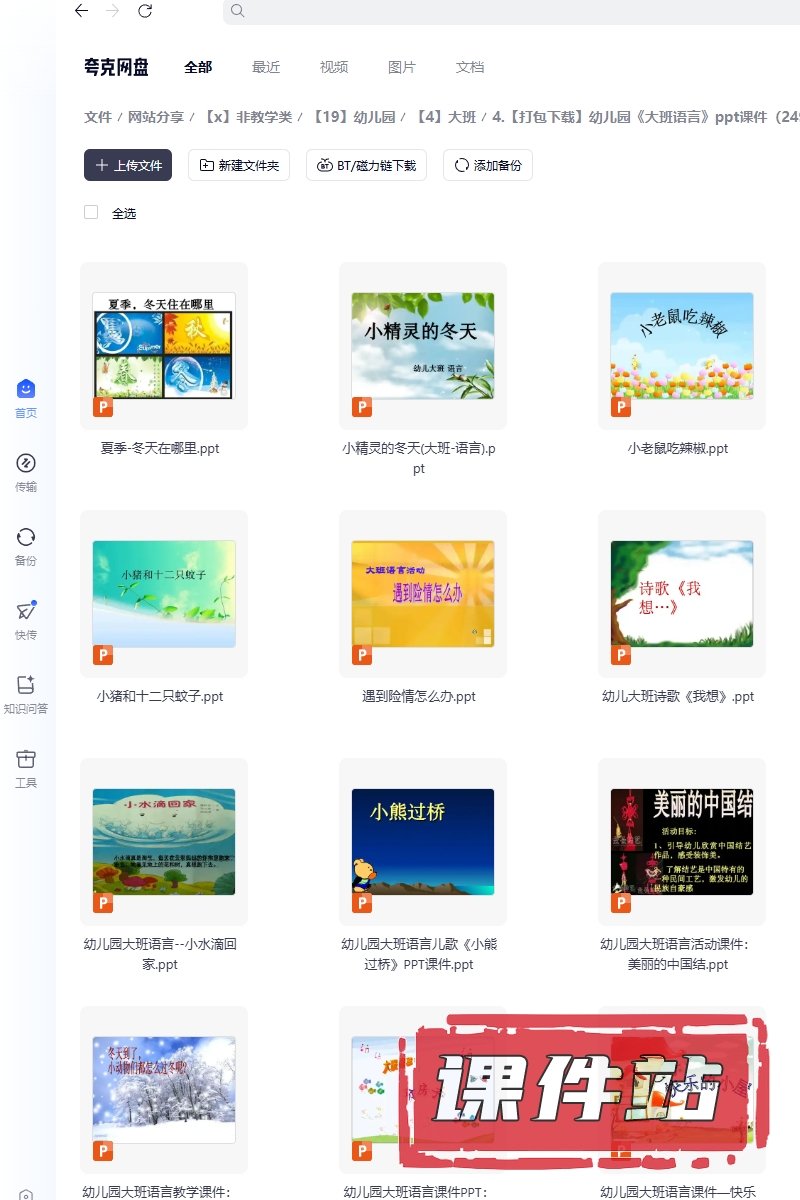This screenshot has height=1200, width=800.
Task: Toggle the 全选 select-all checkbox
Action: pyautogui.click(x=91, y=213)
